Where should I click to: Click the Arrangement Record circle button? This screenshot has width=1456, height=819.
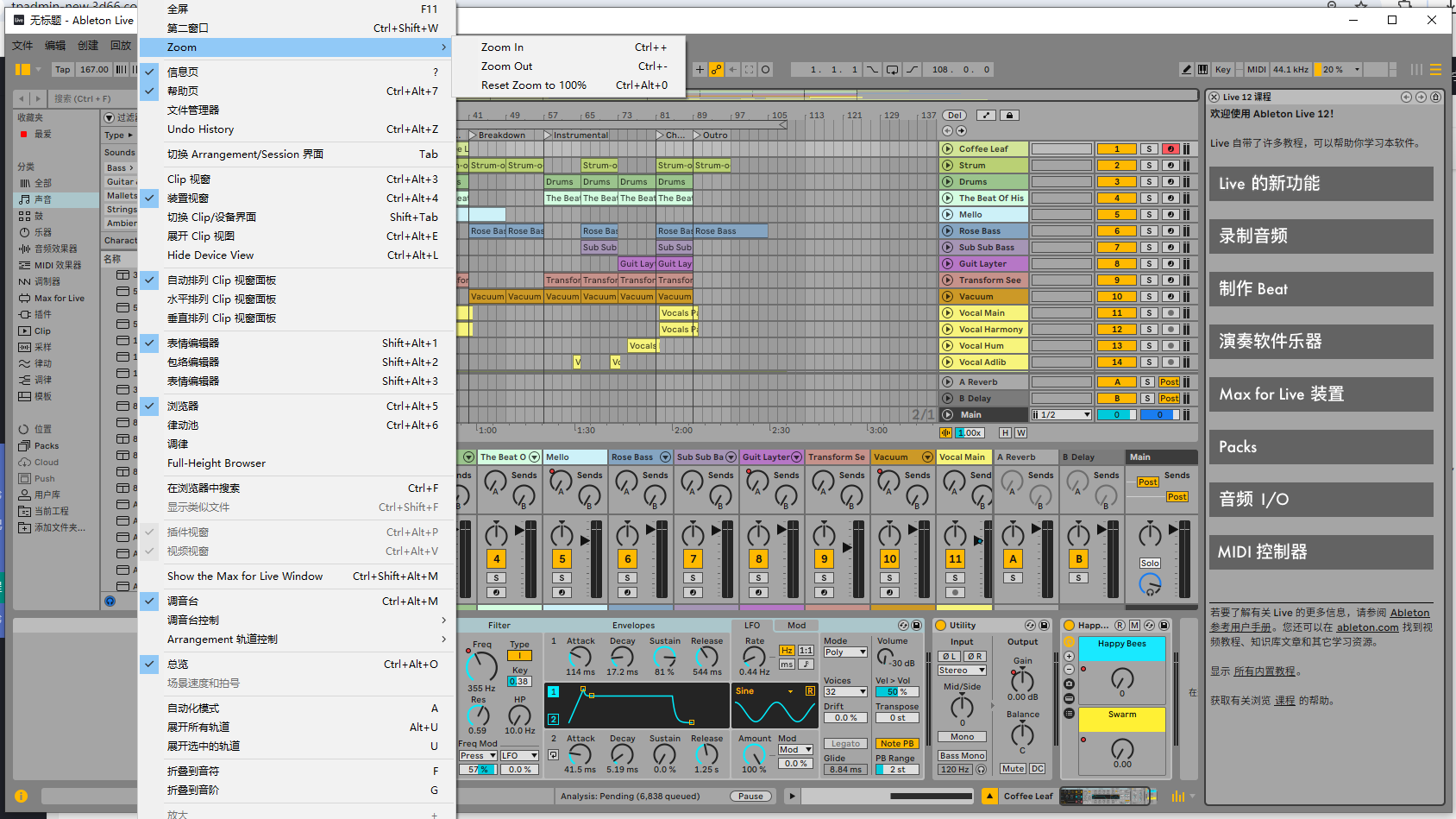766,70
